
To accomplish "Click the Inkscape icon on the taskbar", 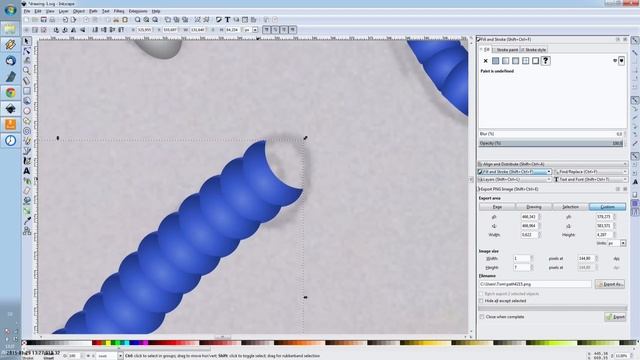I will tap(11, 109).
